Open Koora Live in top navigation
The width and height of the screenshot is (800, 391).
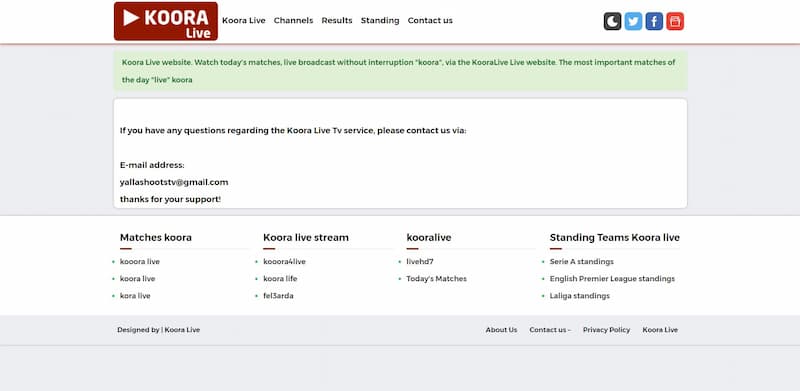tap(244, 20)
